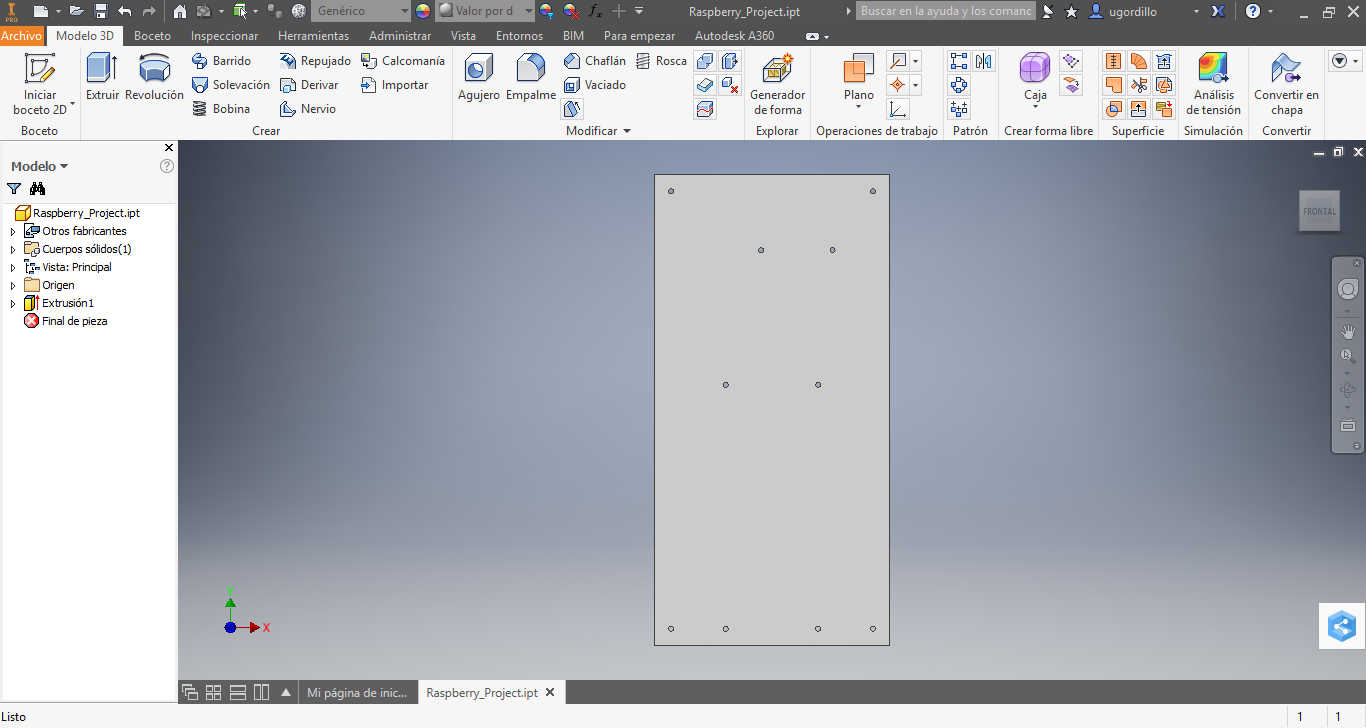Open the Genérico material dropdown
The height and width of the screenshot is (728, 1366).
[x=361, y=11]
